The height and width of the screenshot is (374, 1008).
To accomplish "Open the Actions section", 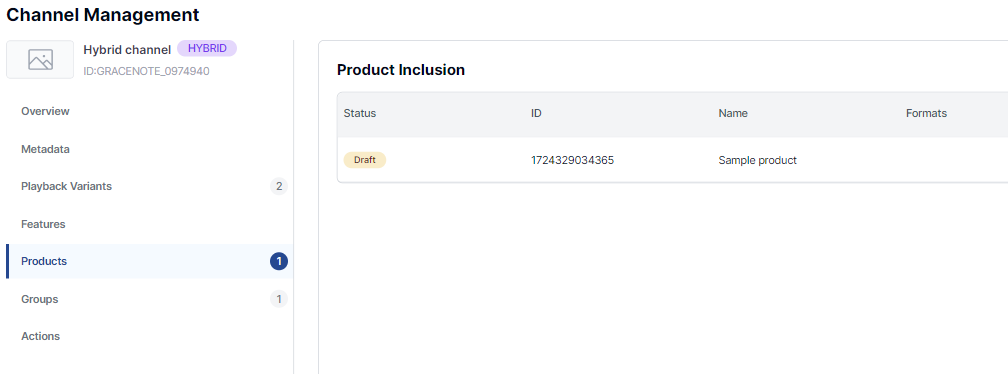I will [40, 336].
